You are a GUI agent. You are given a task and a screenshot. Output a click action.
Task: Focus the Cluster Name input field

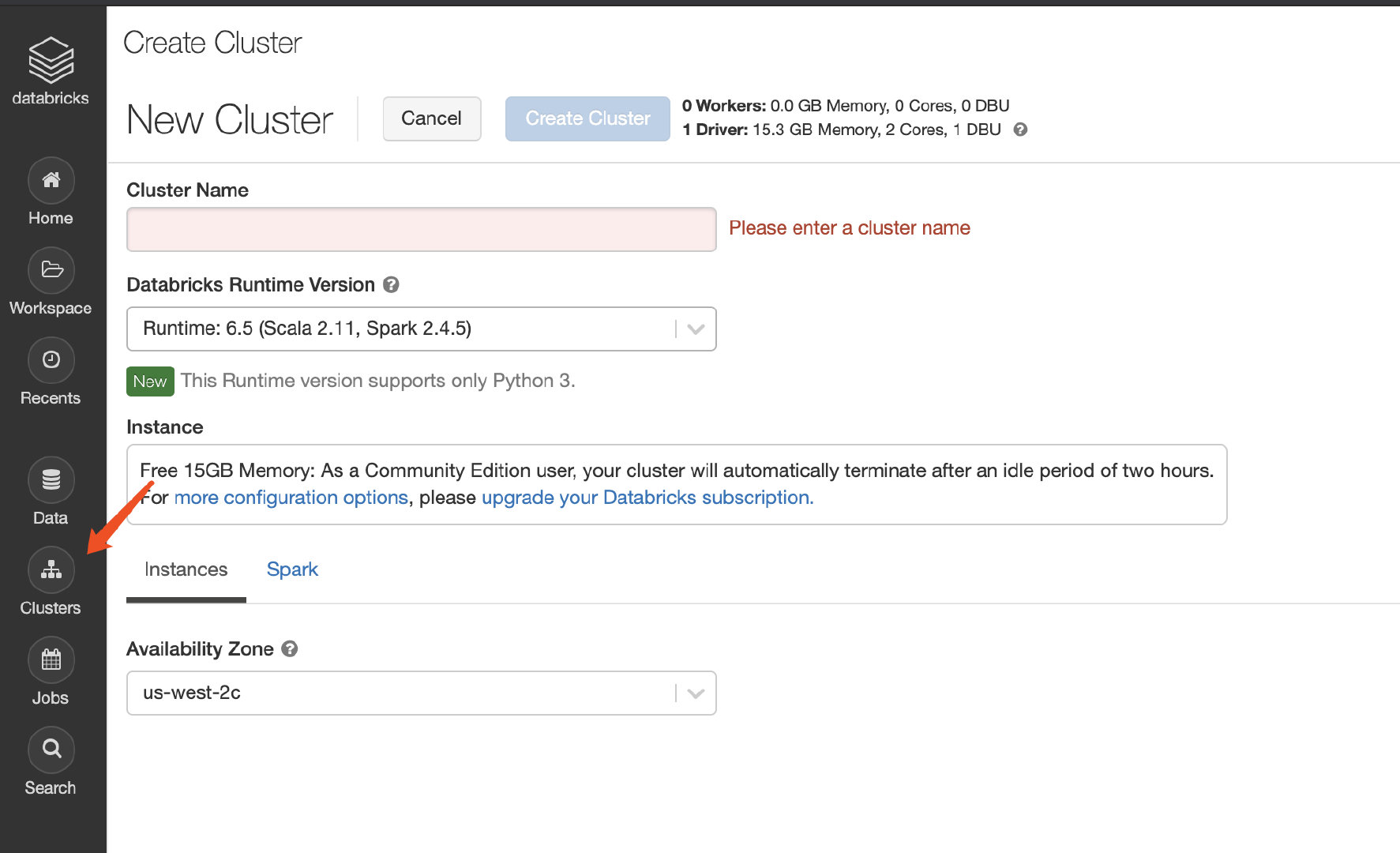tap(422, 229)
